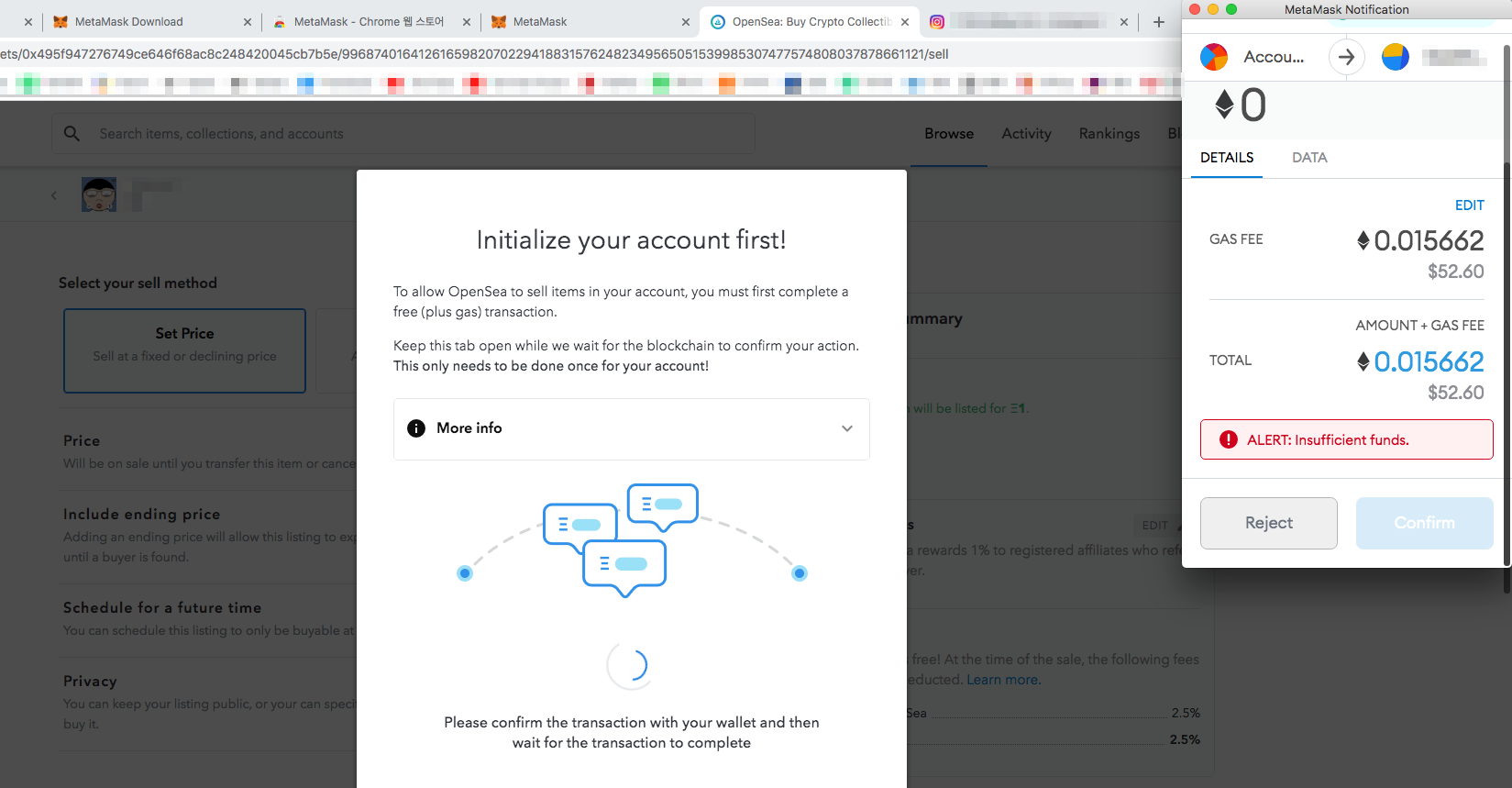Click the loading spinner in dialog

click(630, 665)
